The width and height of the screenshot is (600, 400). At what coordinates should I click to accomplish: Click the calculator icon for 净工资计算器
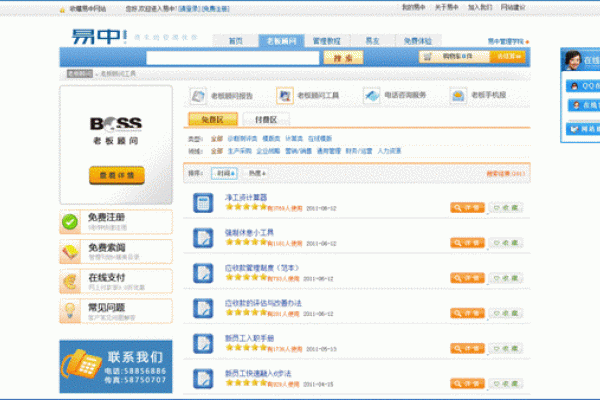pyautogui.click(x=203, y=203)
